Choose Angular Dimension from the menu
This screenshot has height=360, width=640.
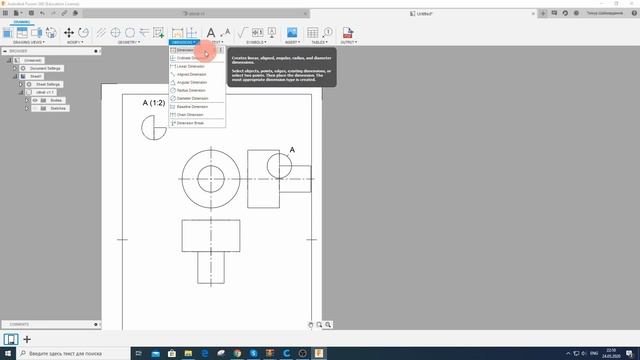(x=197, y=82)
